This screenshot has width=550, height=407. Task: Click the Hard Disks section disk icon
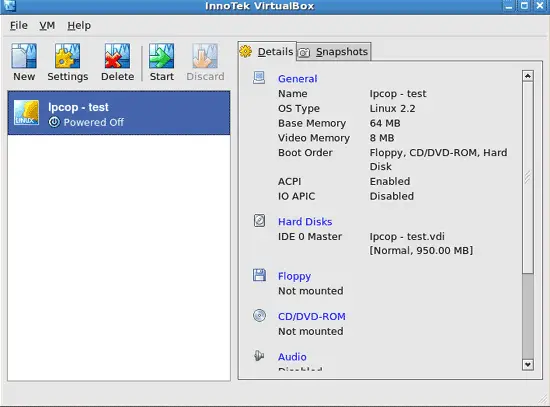click(x=259, y=221)
